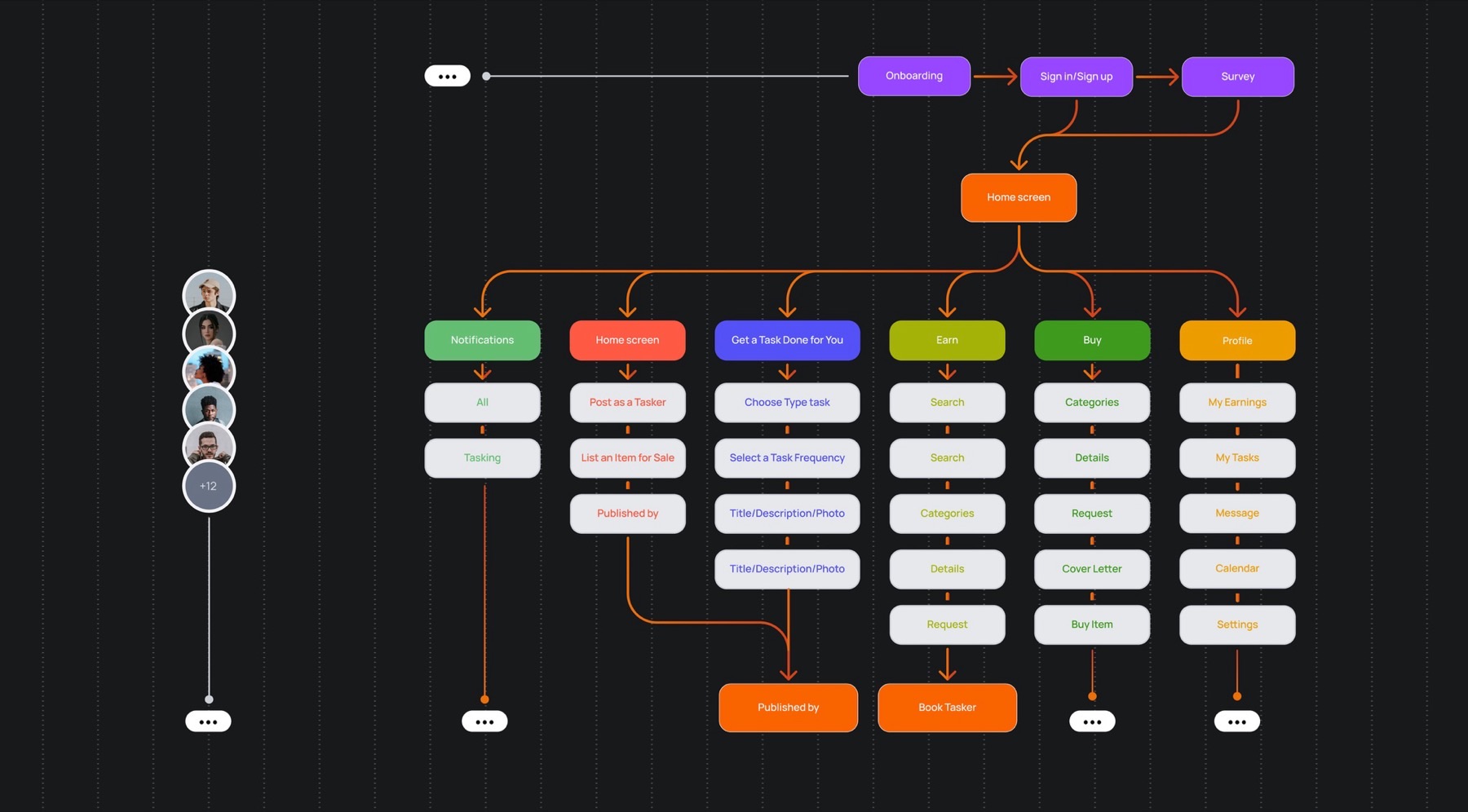The height and width of the screenshot is (812, 1468).
Task: Click the Request node under Buy
Action: tap(1092, 514)
